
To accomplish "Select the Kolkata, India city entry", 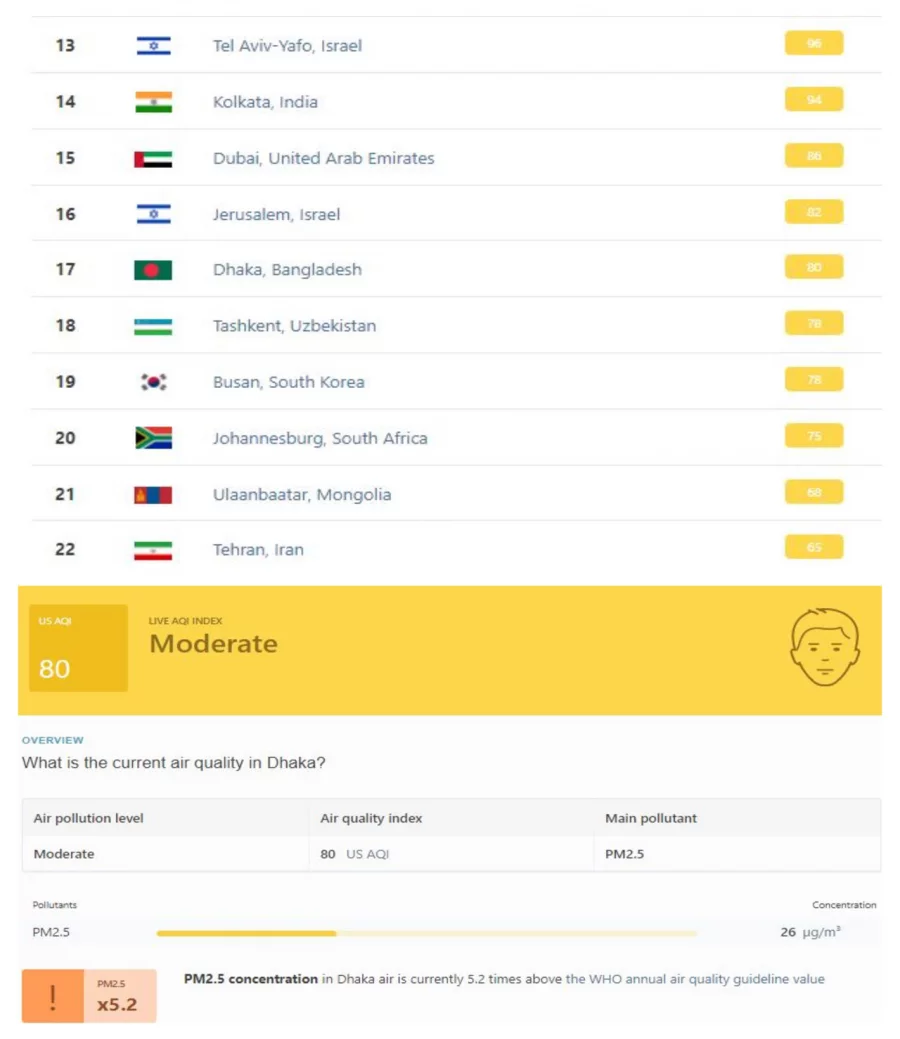I will [264, 101].
